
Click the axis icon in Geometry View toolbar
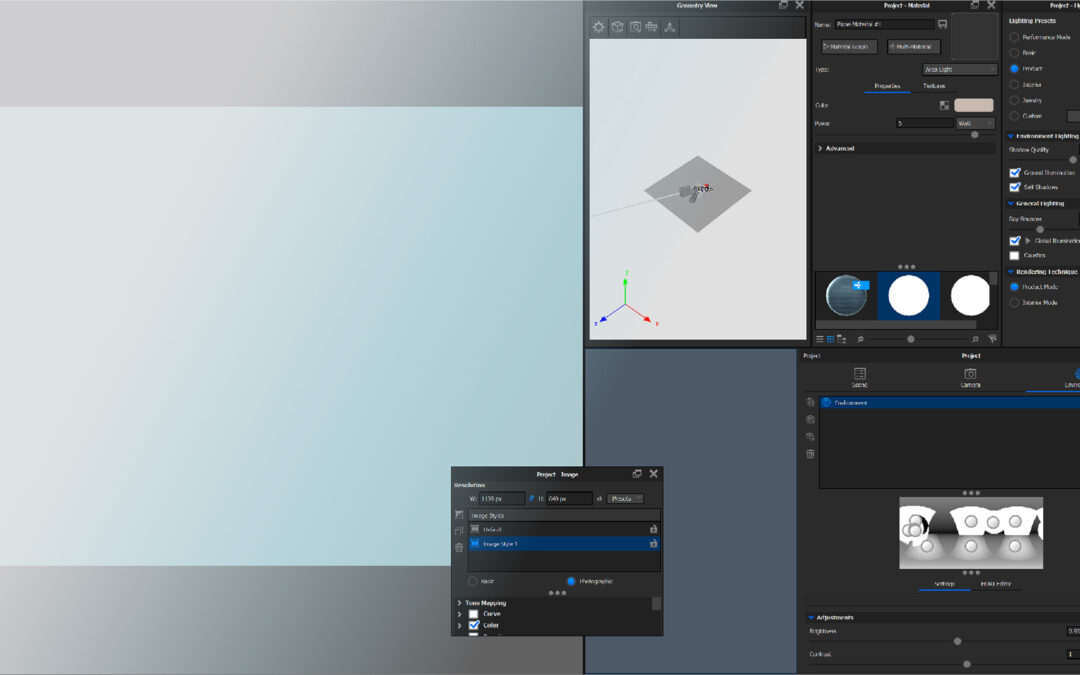669,27
